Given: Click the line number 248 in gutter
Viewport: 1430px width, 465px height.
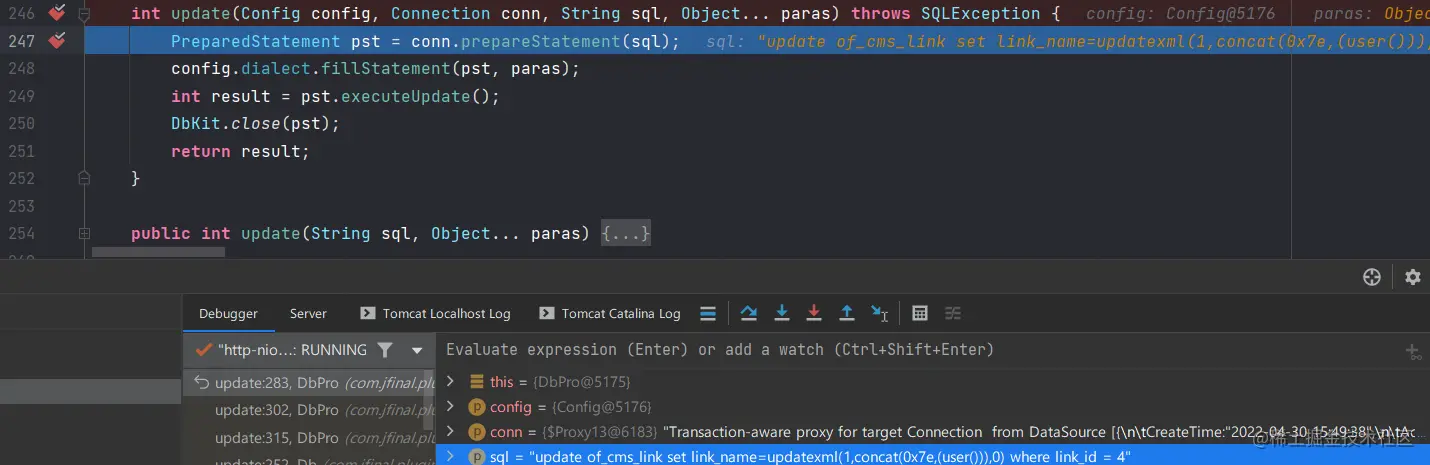Looking at the screenshot, I should click(x=21, y=68).
